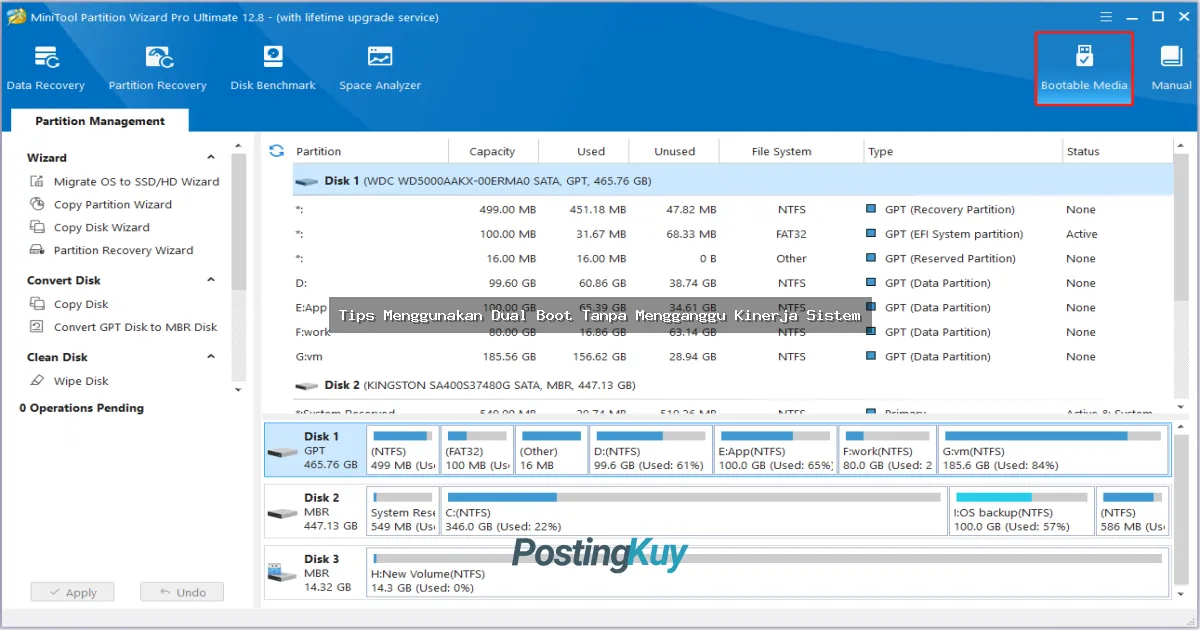Click the Disk 1 drive icon in list
The image size is (1200, 630).
tap(306, 181)
